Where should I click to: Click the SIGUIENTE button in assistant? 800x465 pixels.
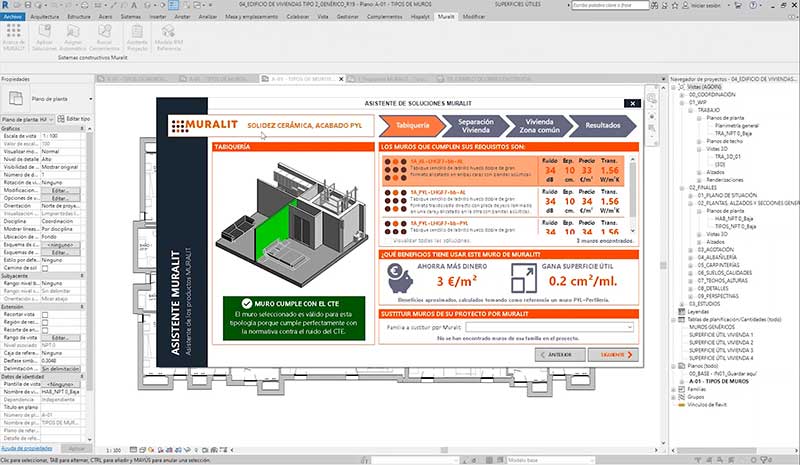(x=613, y=355)
